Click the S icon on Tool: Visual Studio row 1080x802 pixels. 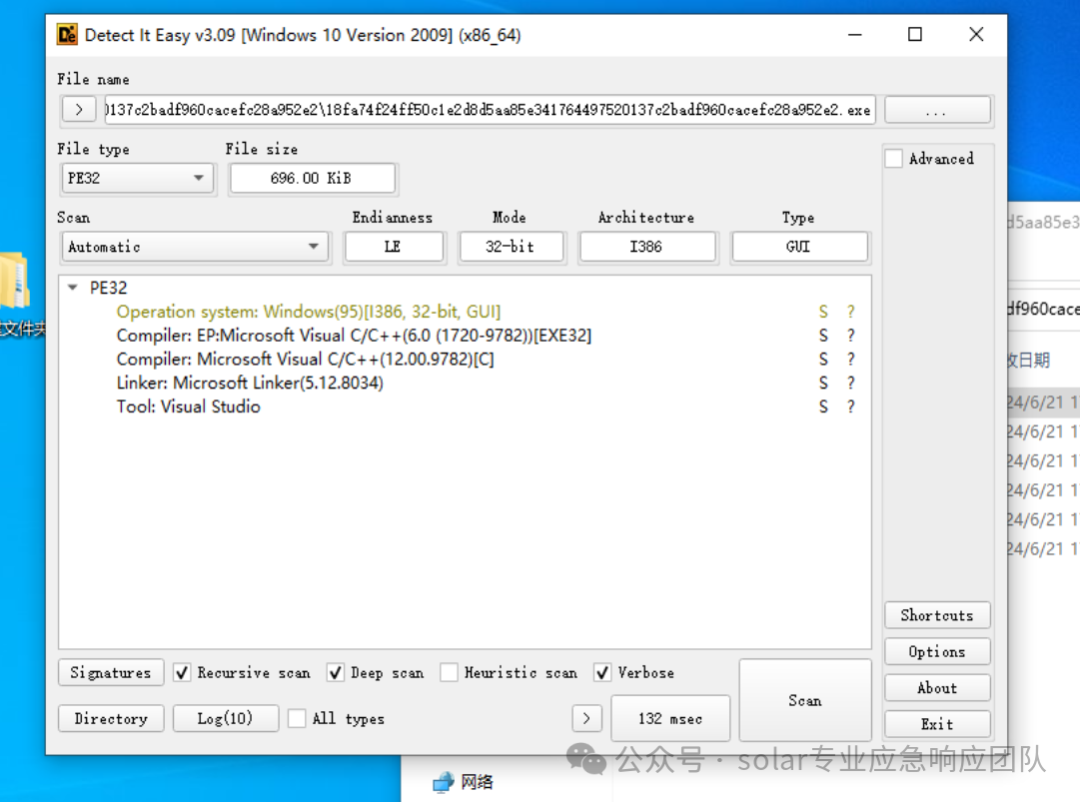[823, 407]
